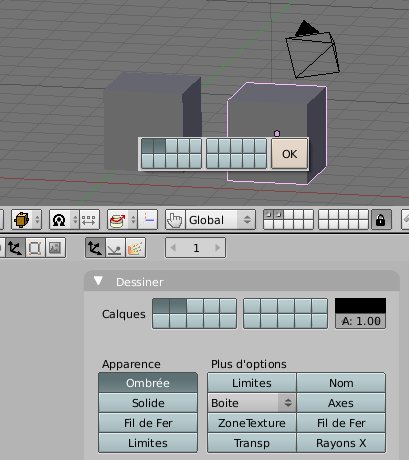Switch to Particle buttons sub-context
Image resolution: width=409 pixels, height=460 pixels.
click(136, 248)
